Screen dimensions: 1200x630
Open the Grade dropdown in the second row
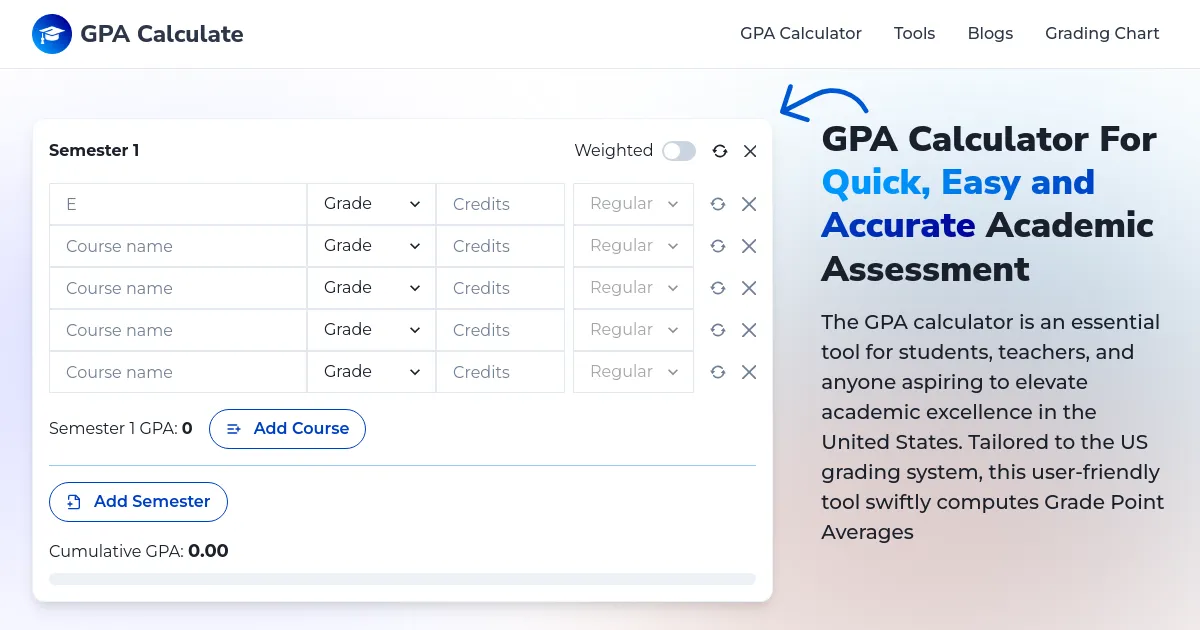point(371,246)
